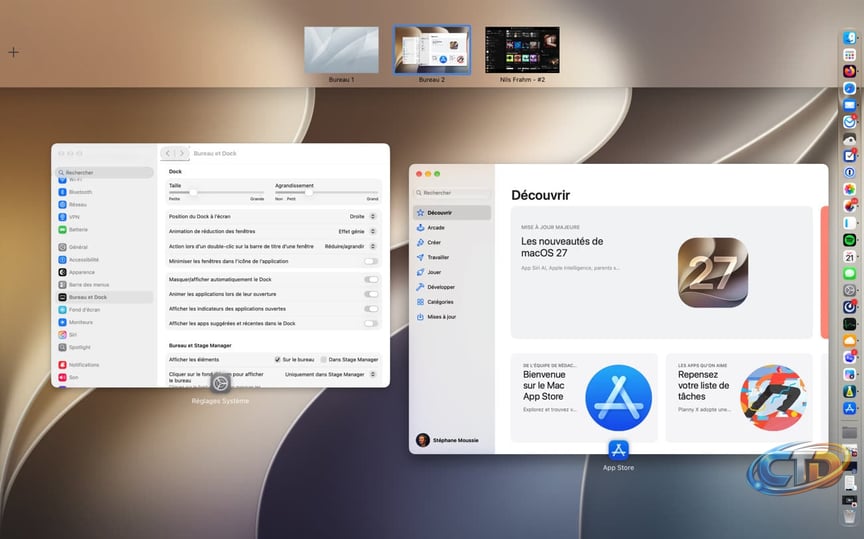Click Réglages Système icon under Settings window

coord(220,383)
